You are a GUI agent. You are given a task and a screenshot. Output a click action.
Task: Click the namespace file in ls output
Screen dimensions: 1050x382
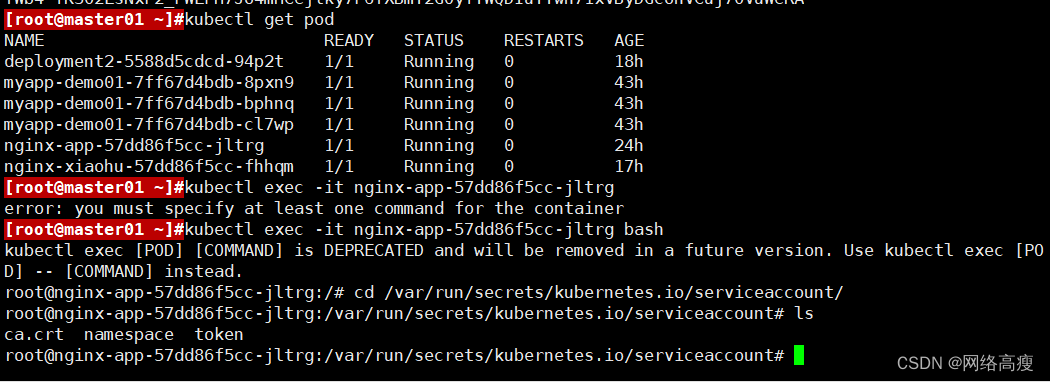(129, 334)
